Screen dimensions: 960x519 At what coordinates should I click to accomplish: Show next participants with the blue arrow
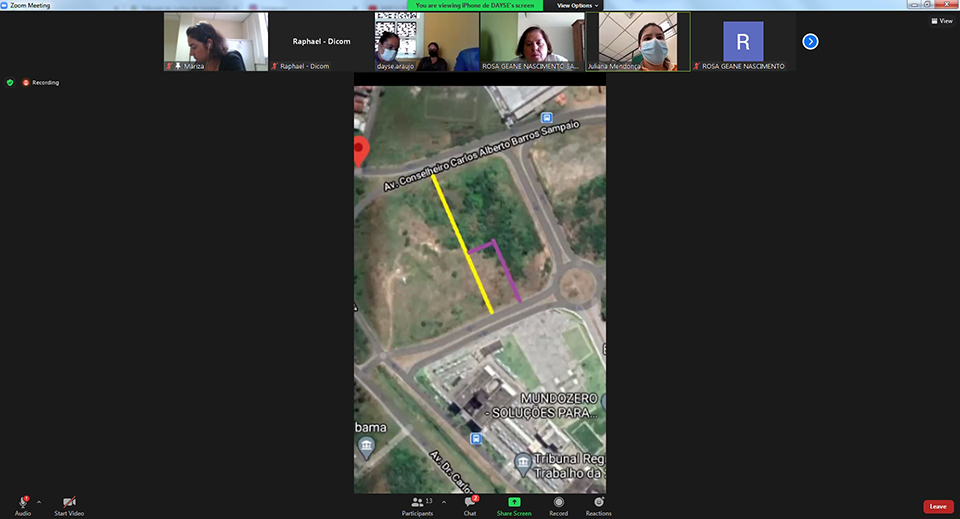(x=810, y=41)
